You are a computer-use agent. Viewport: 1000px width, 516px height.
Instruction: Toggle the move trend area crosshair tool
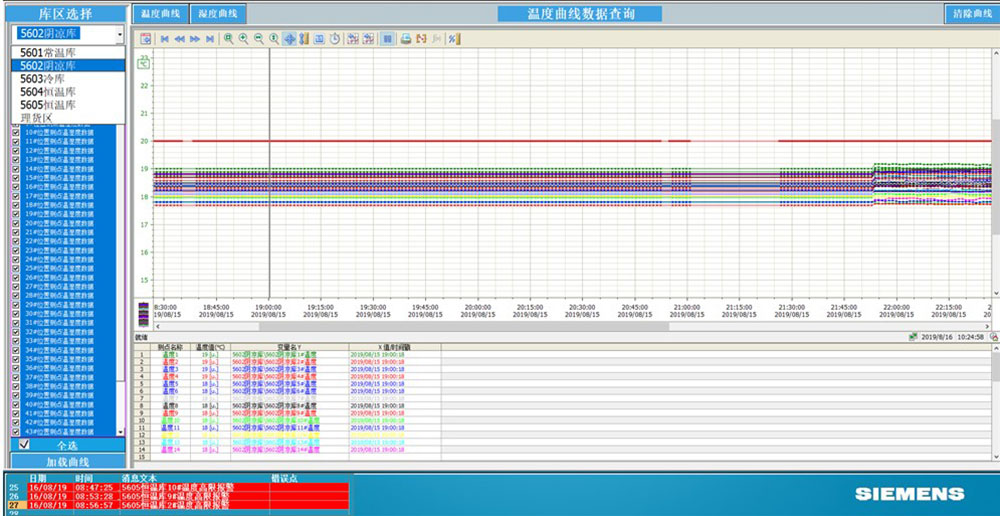(x=290, y=39)
